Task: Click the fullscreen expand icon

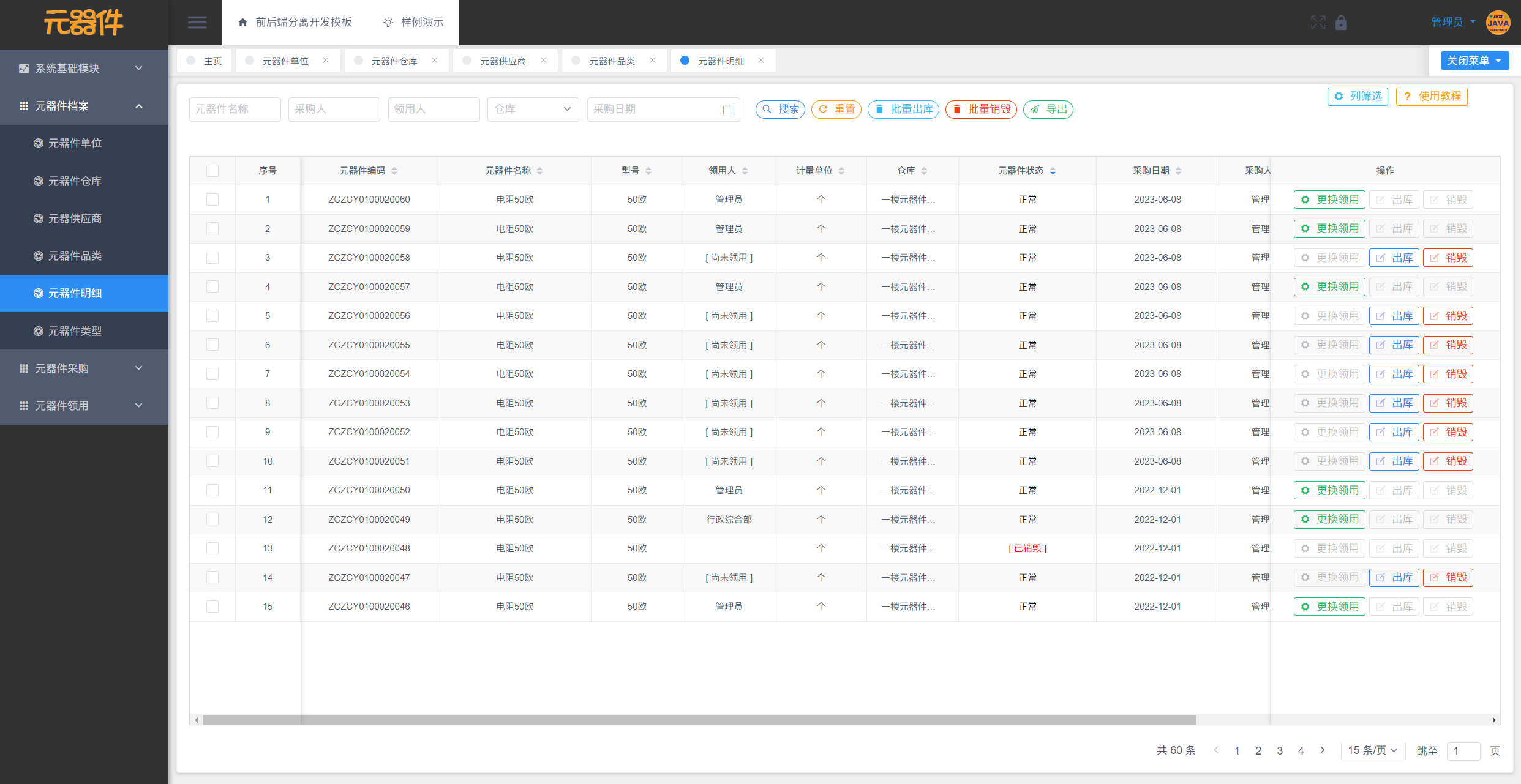Action: (1318, 23)
